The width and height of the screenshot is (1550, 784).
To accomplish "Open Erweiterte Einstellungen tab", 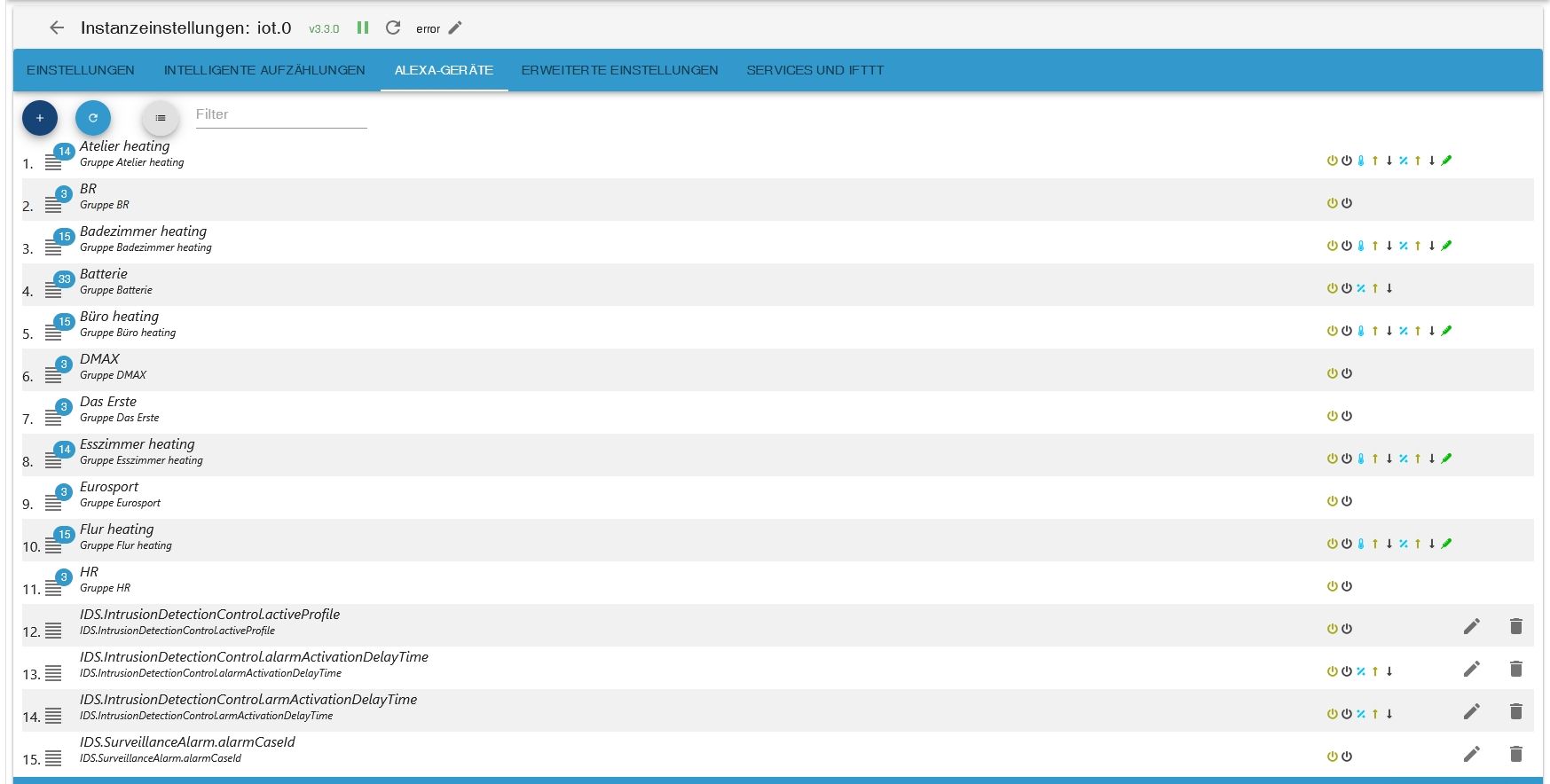I will click(x=619, y=70).
